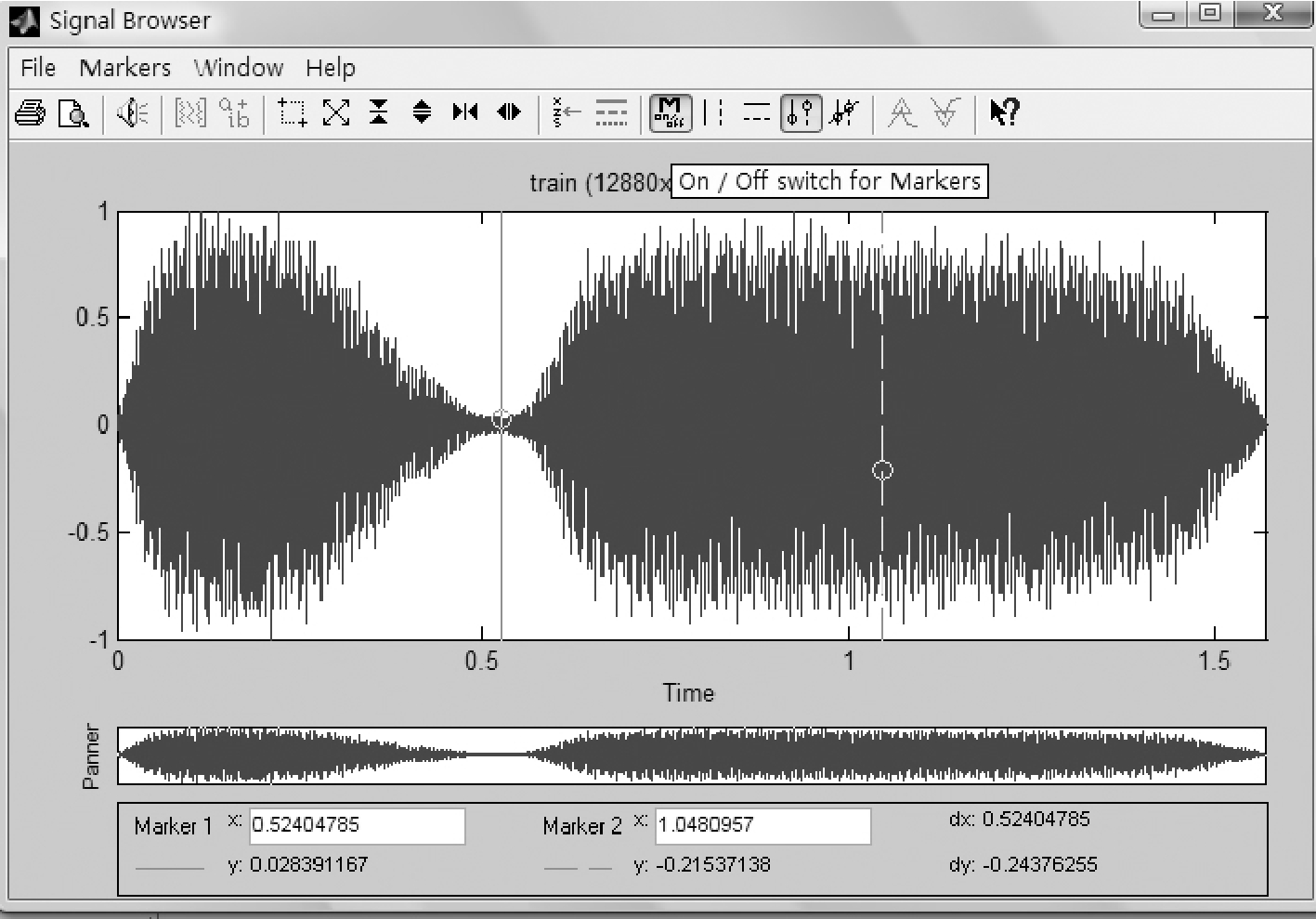
Task: Click the Panner label
Action: (91, 756)
